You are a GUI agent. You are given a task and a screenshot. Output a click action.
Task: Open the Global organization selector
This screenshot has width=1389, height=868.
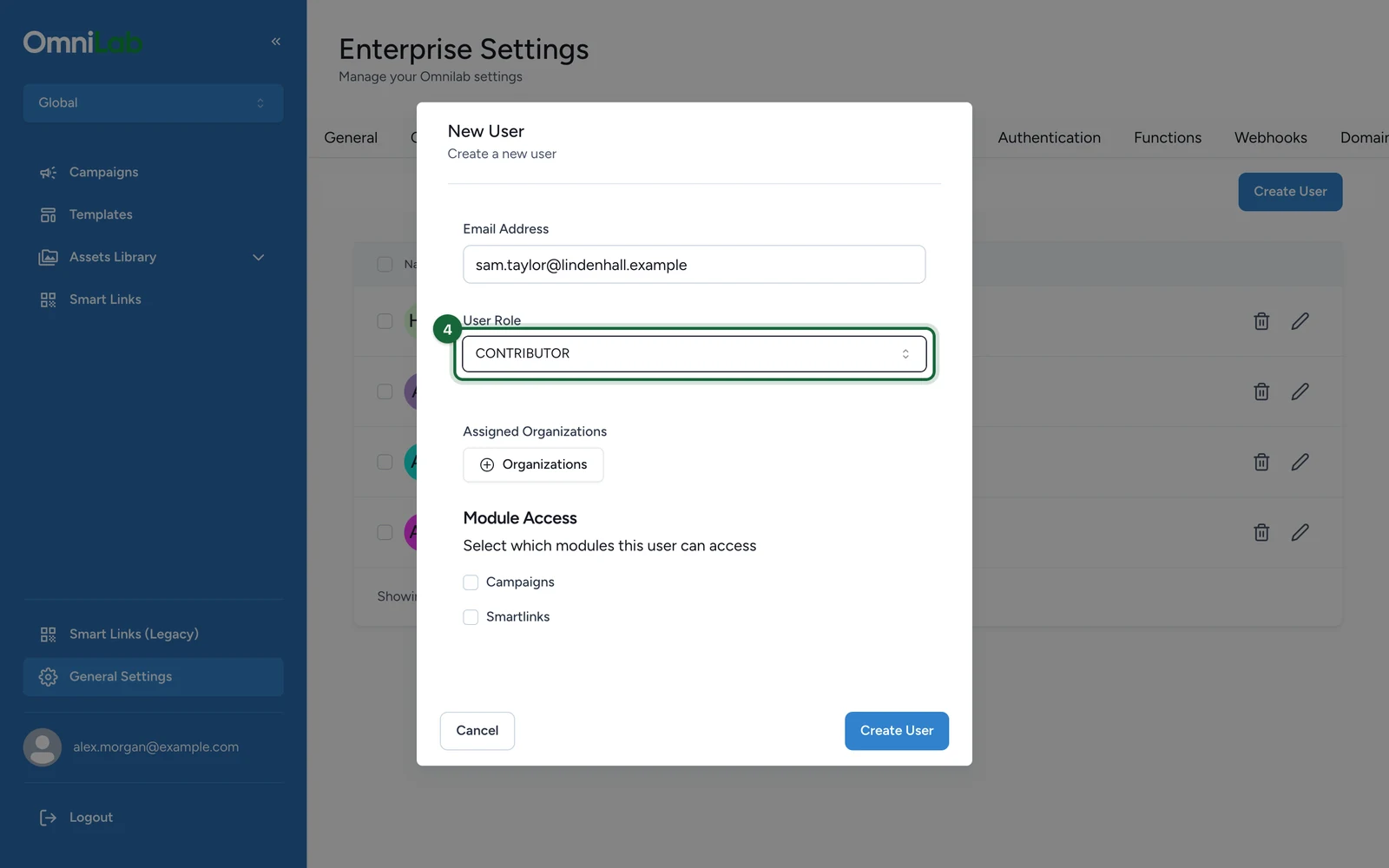pos(154,103)
